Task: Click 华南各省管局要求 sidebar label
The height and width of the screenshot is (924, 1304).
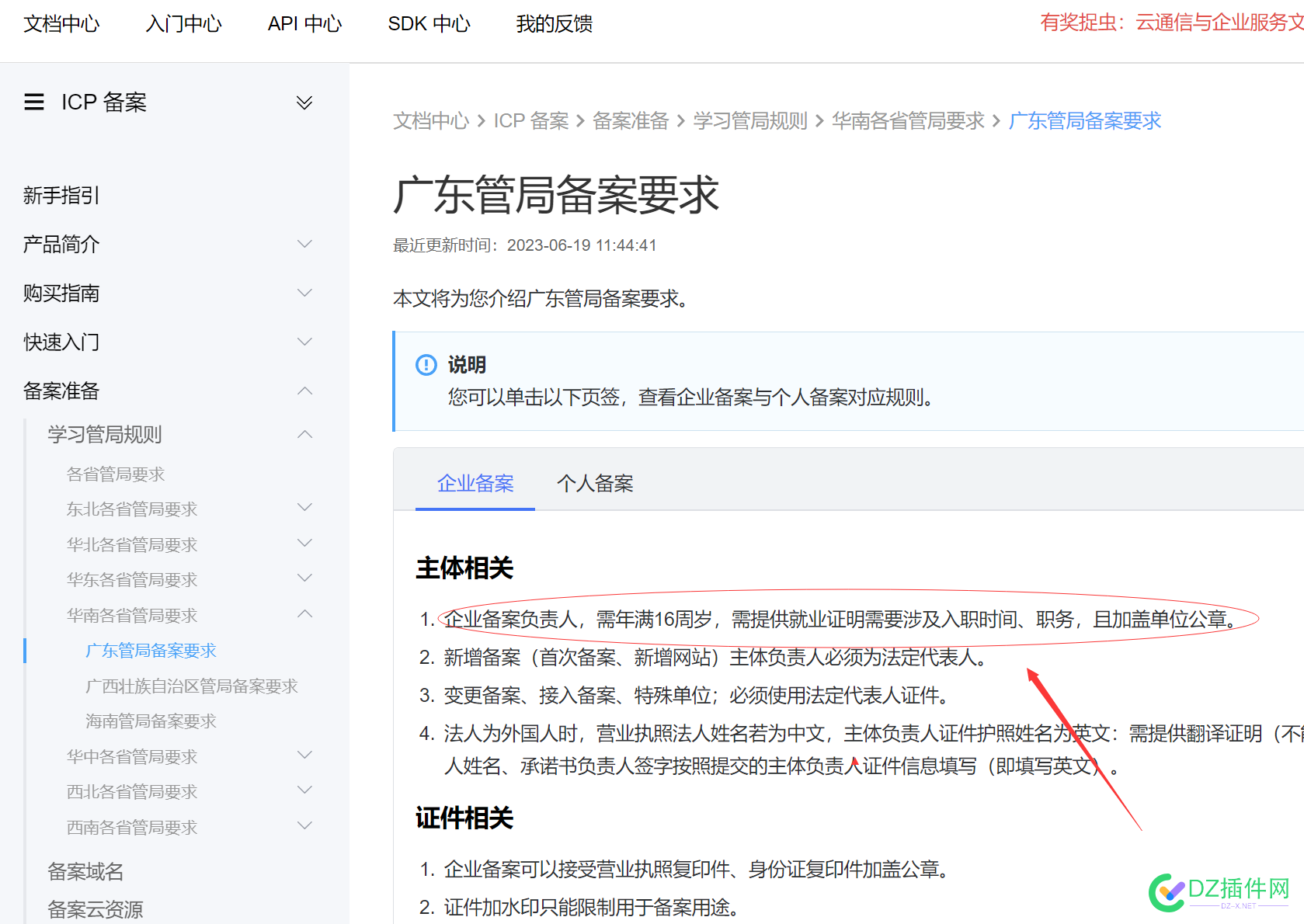Action: click(132, 616)
